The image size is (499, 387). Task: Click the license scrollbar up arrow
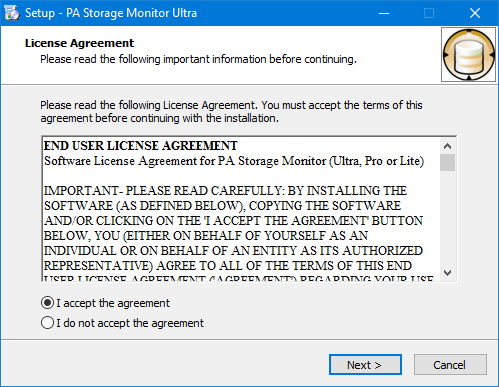coord(447,146)
